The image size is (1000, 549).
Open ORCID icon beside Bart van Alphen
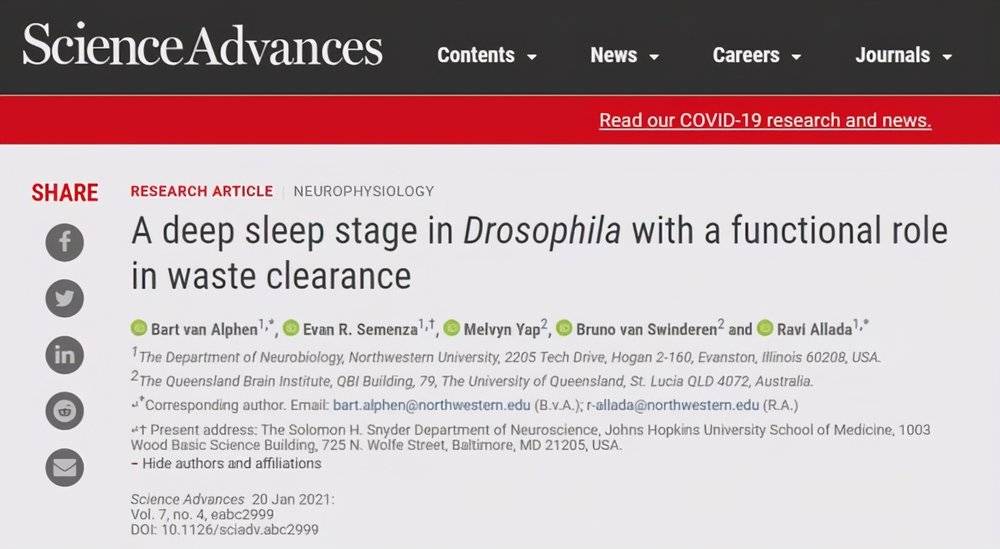click(139, 328)
